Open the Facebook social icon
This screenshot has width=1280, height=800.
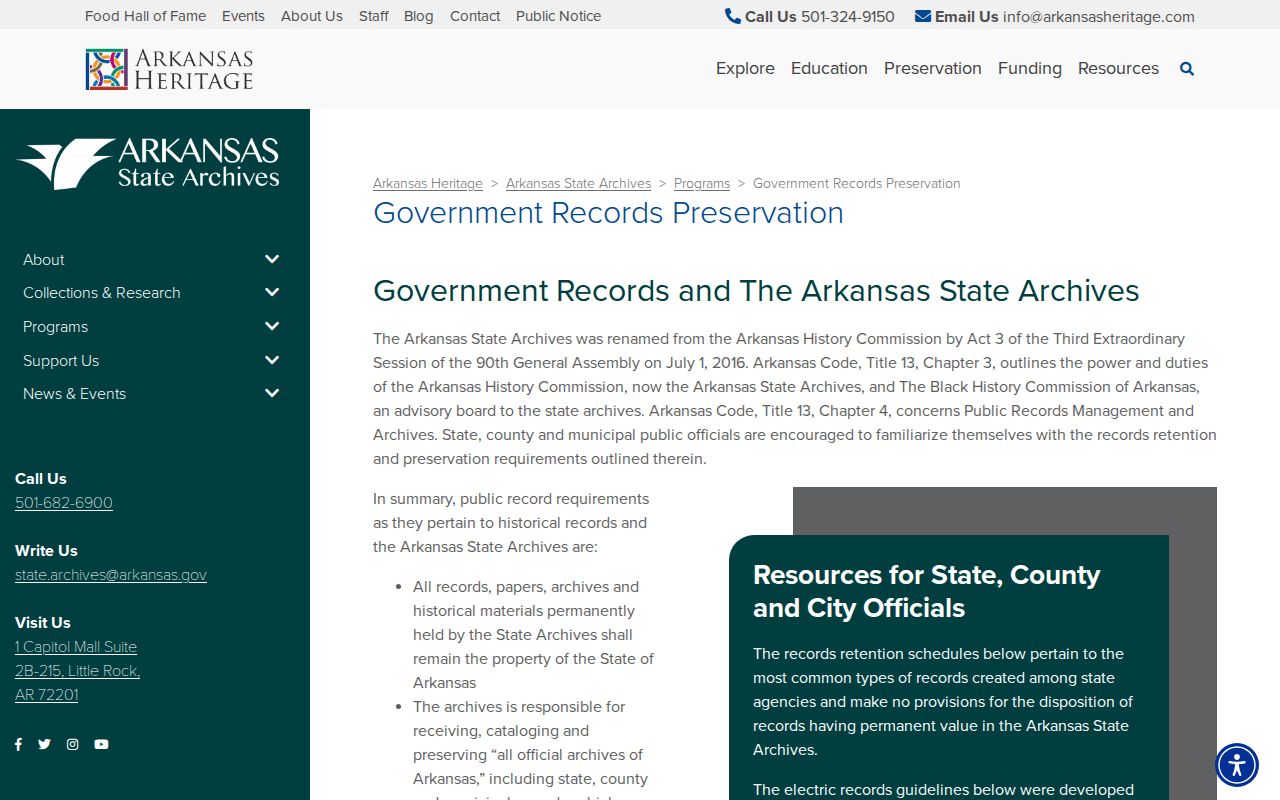coord(18,744)
